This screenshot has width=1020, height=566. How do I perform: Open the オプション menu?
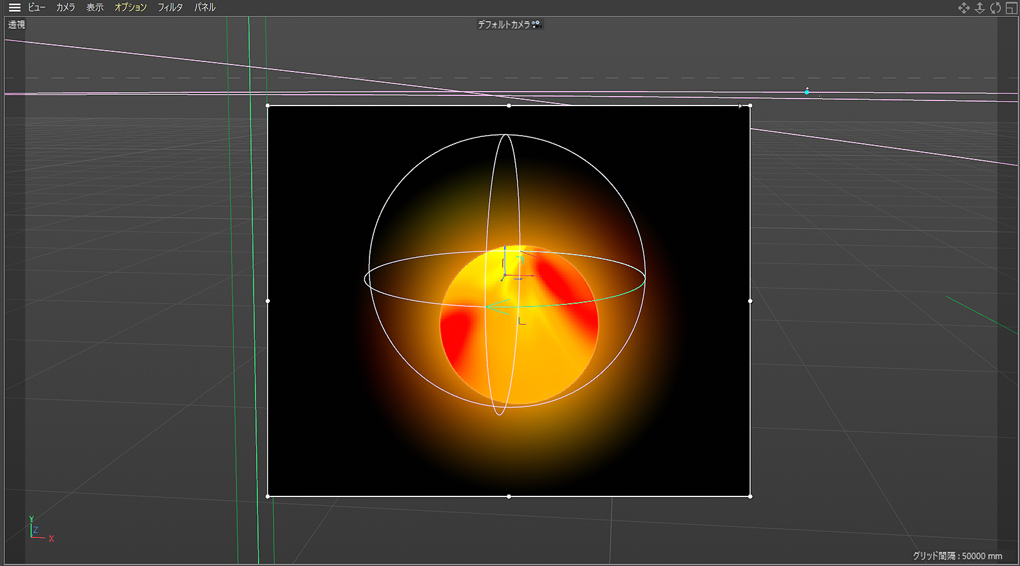tap(130, 7)
